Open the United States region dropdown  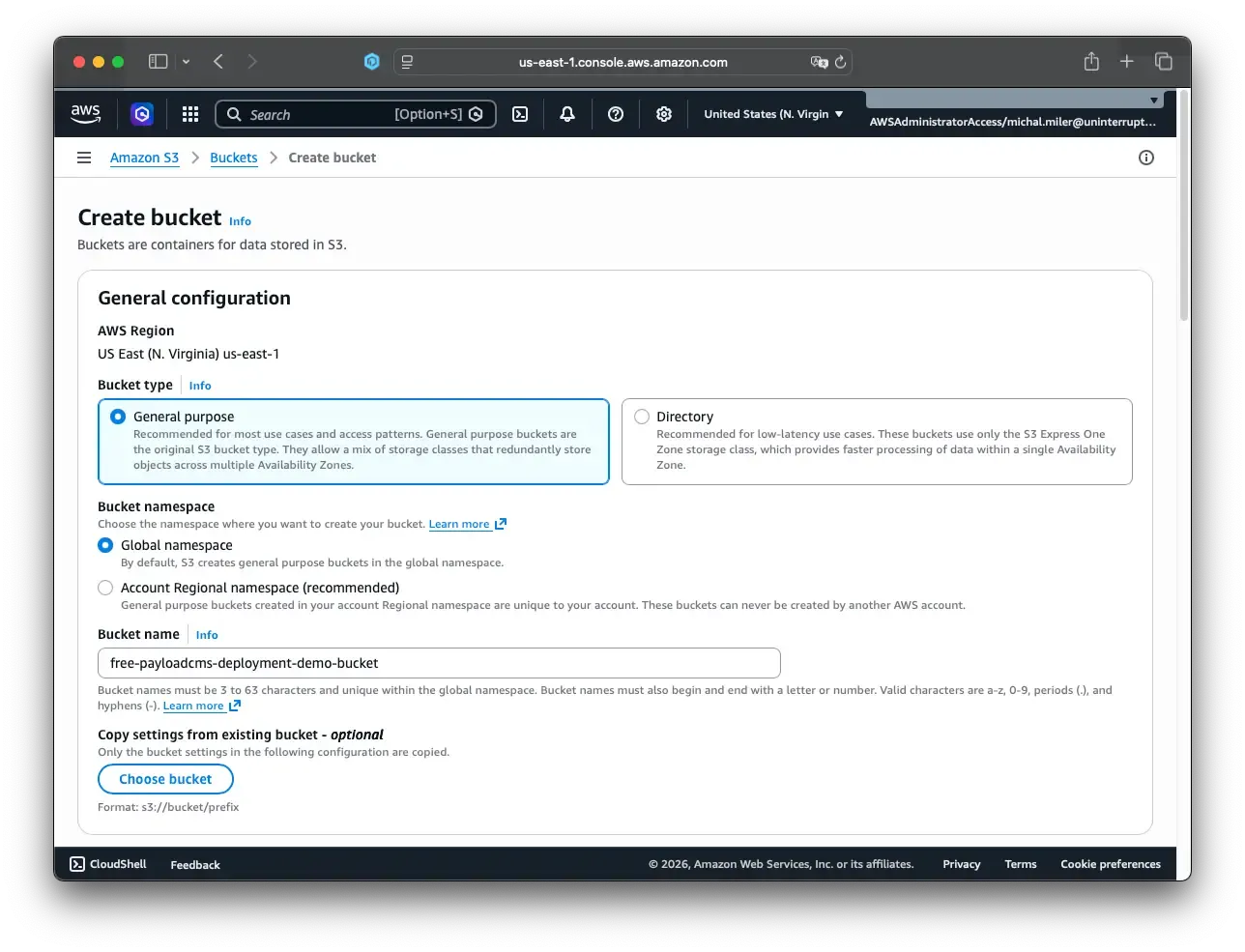773,114
